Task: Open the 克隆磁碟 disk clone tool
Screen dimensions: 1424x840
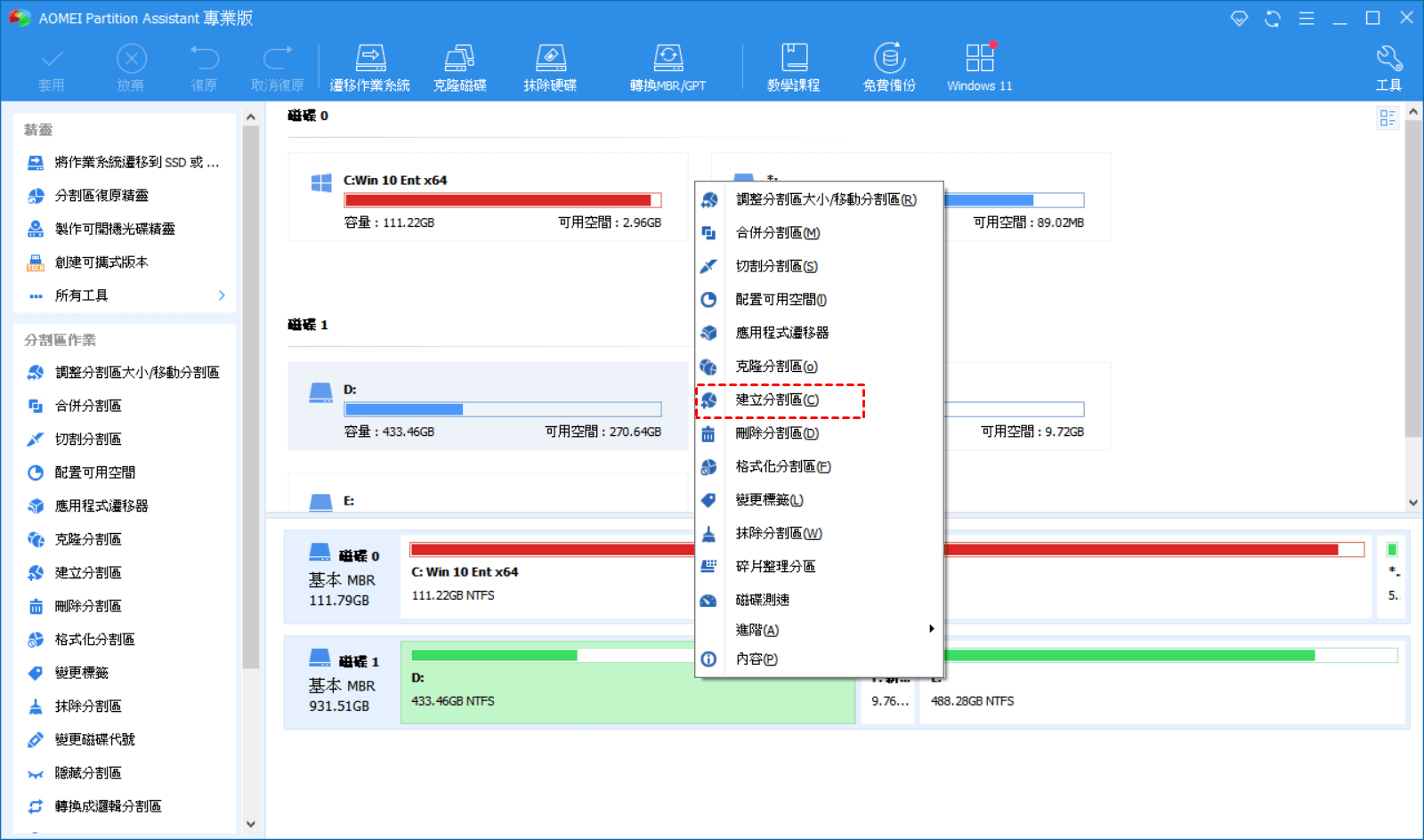Action: (x=459, y=69)
